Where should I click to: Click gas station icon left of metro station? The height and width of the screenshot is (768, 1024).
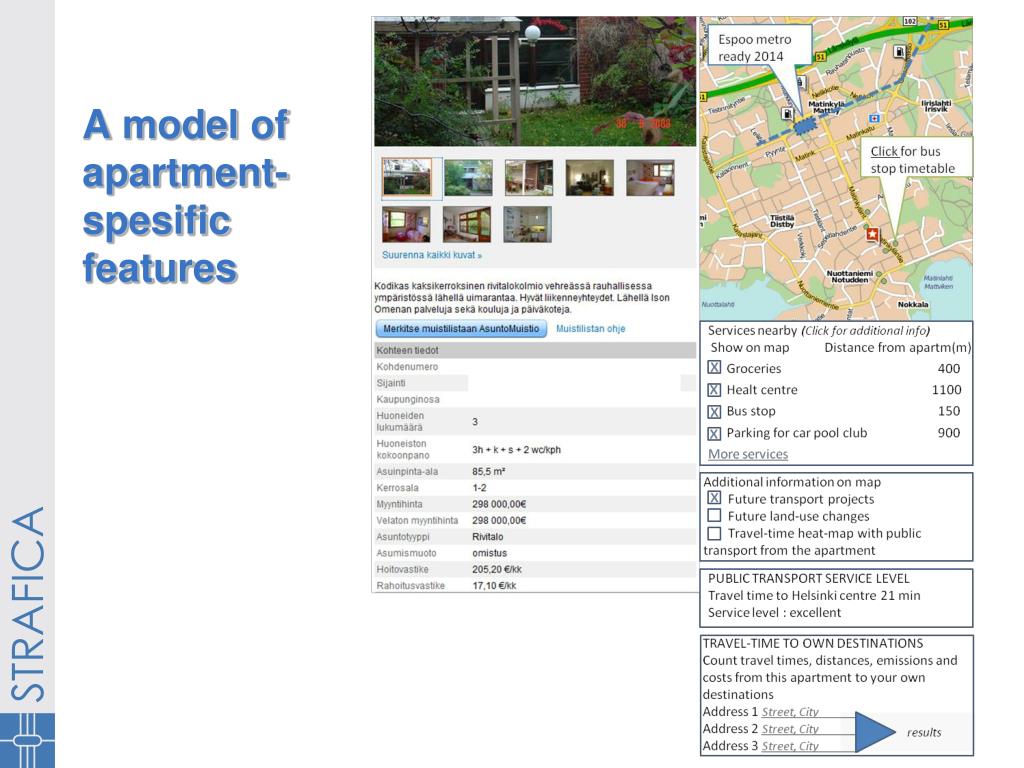tap(788, 114)
